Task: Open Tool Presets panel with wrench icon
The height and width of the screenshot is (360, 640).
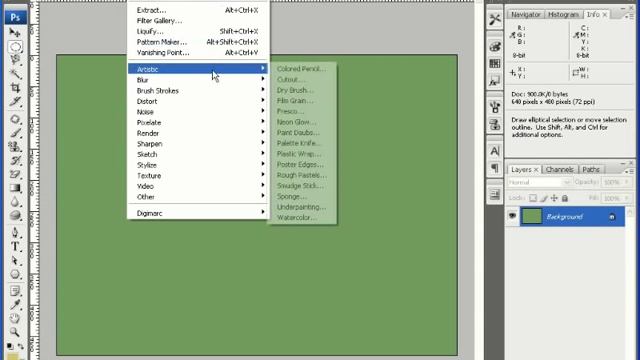Action: point(495,19)
